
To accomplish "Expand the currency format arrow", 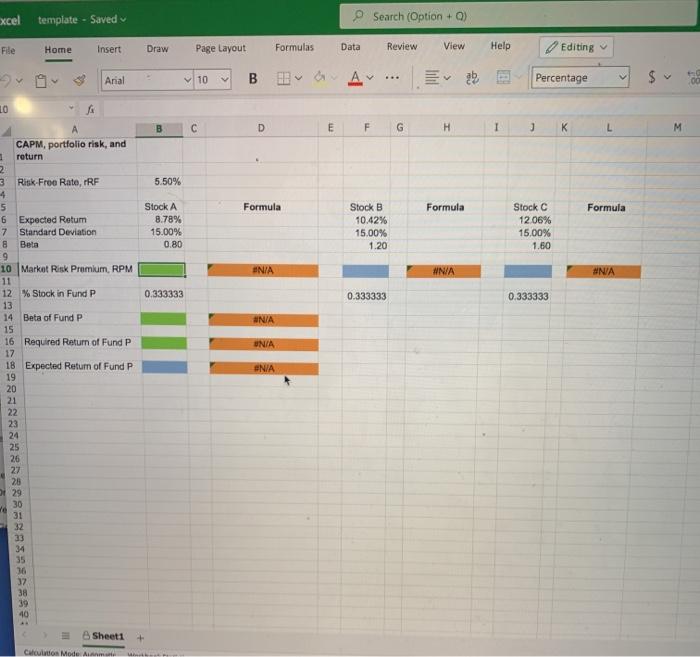I will pos(667,77).
